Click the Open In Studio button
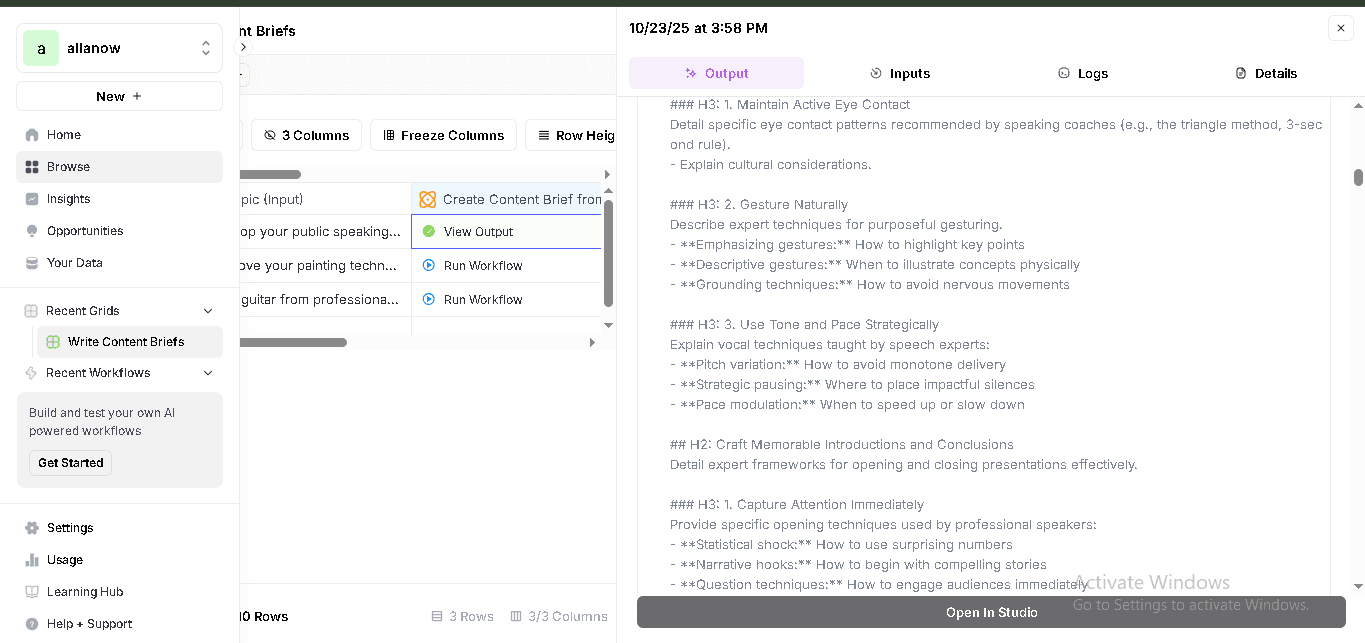 [x=991, y=612]
